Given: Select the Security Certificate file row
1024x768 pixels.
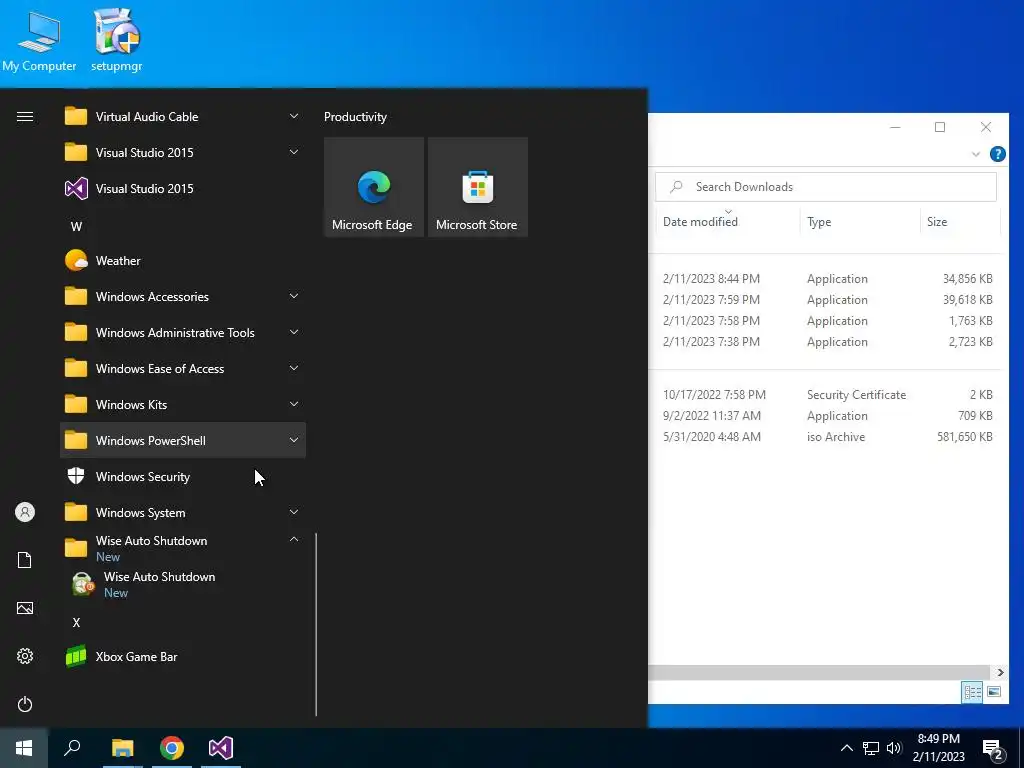Looking at the screenshot, I should 827,395.
